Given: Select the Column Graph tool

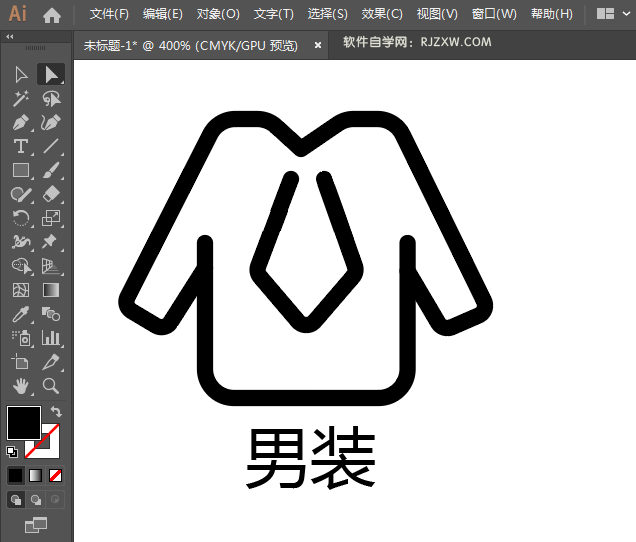Looking at the screenshot, I should pyautogui.click(x=51, y=338).
